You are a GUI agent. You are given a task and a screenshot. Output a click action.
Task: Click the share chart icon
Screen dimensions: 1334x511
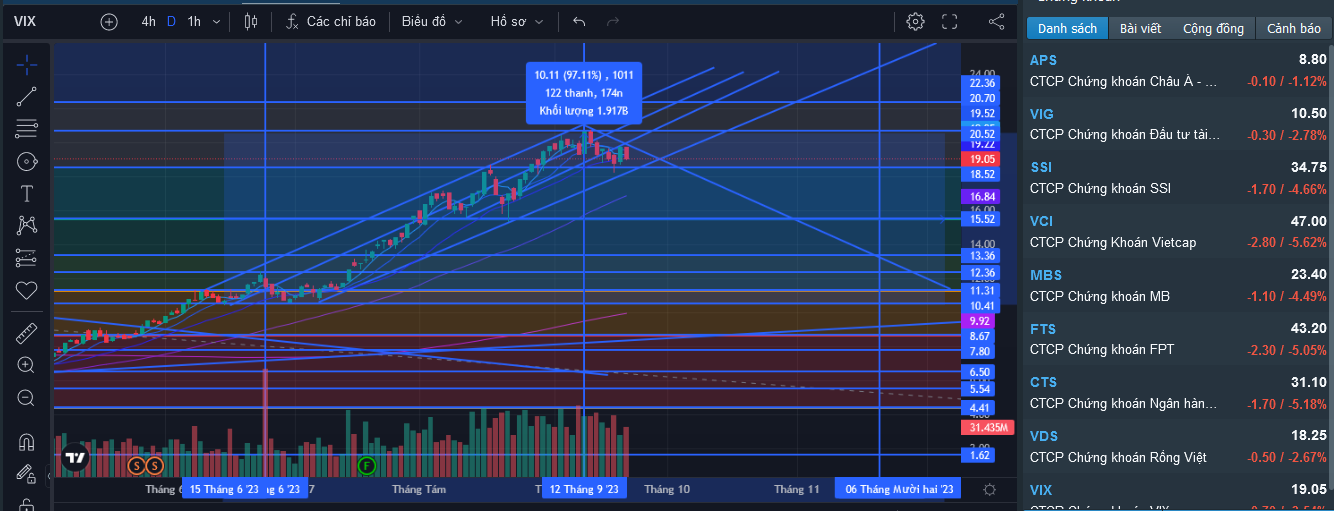pos(996,21)
